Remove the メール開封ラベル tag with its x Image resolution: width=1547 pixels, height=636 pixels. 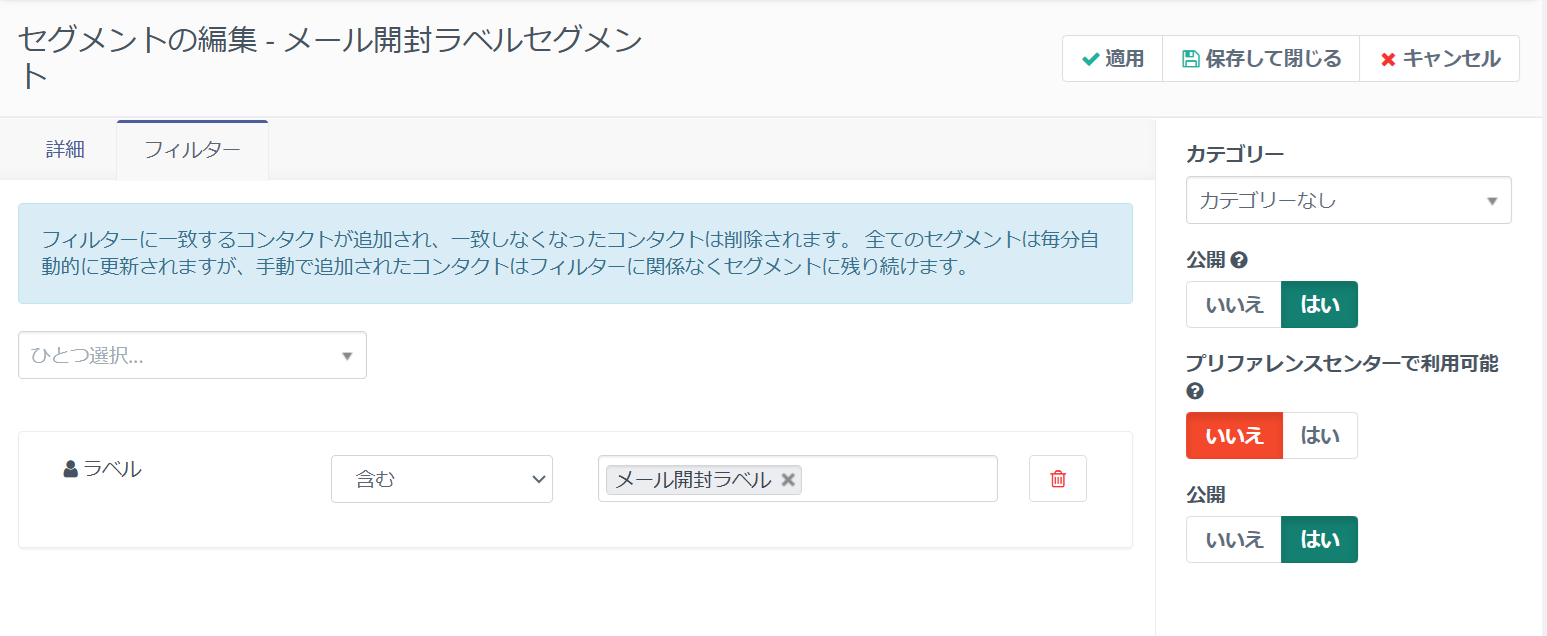point(788,480)
